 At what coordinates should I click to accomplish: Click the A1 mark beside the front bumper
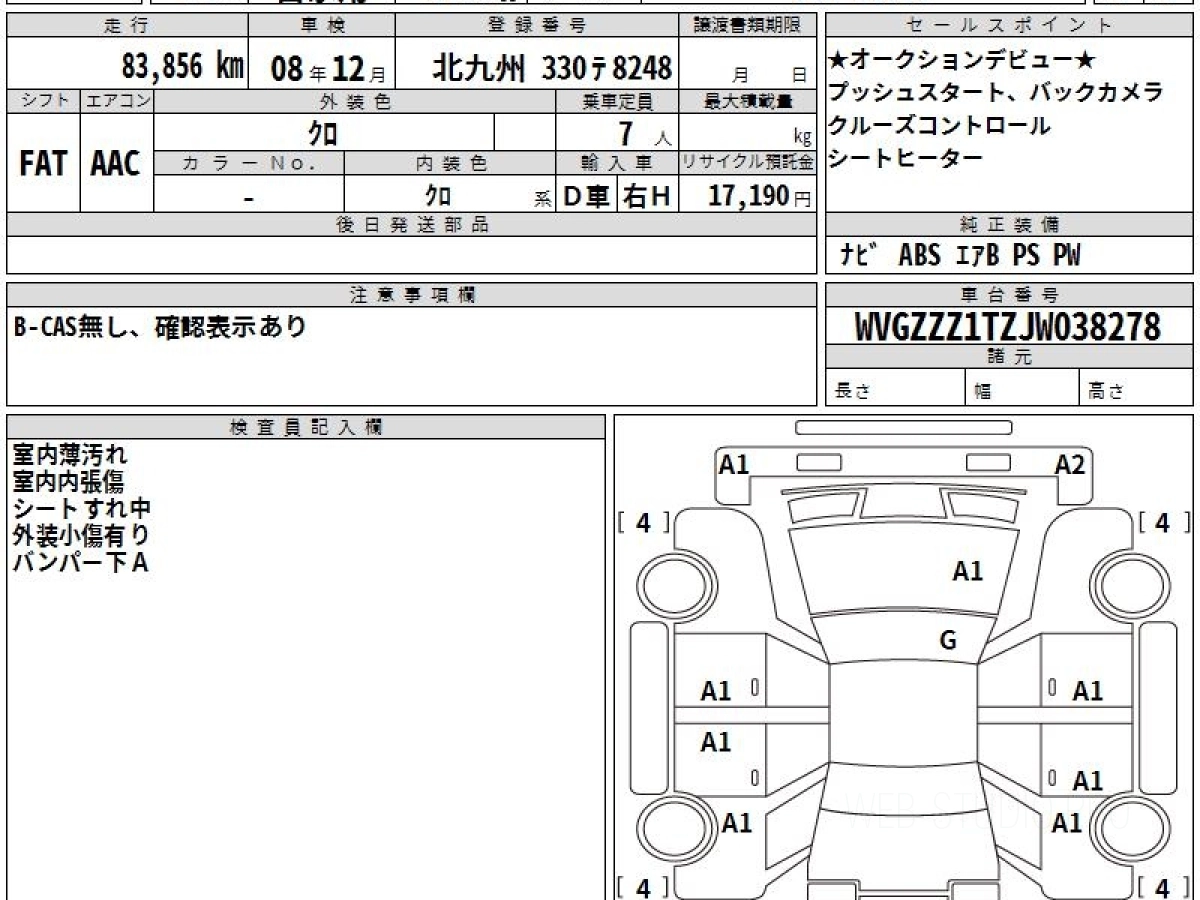click(x=734, y=463)
